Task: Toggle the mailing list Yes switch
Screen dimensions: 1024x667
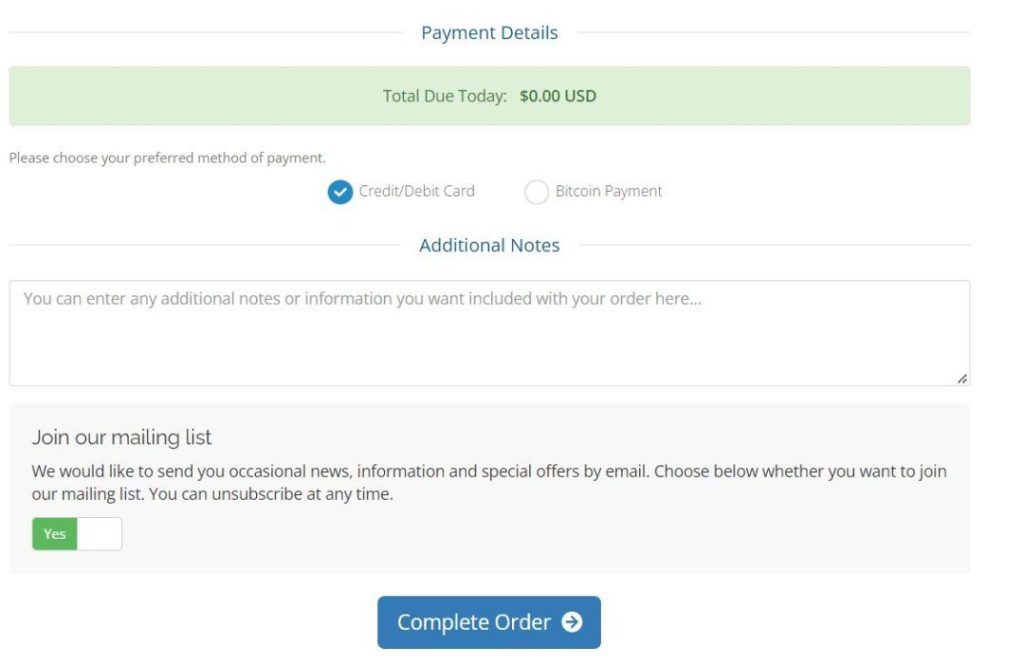Action: tap(77, 534)
